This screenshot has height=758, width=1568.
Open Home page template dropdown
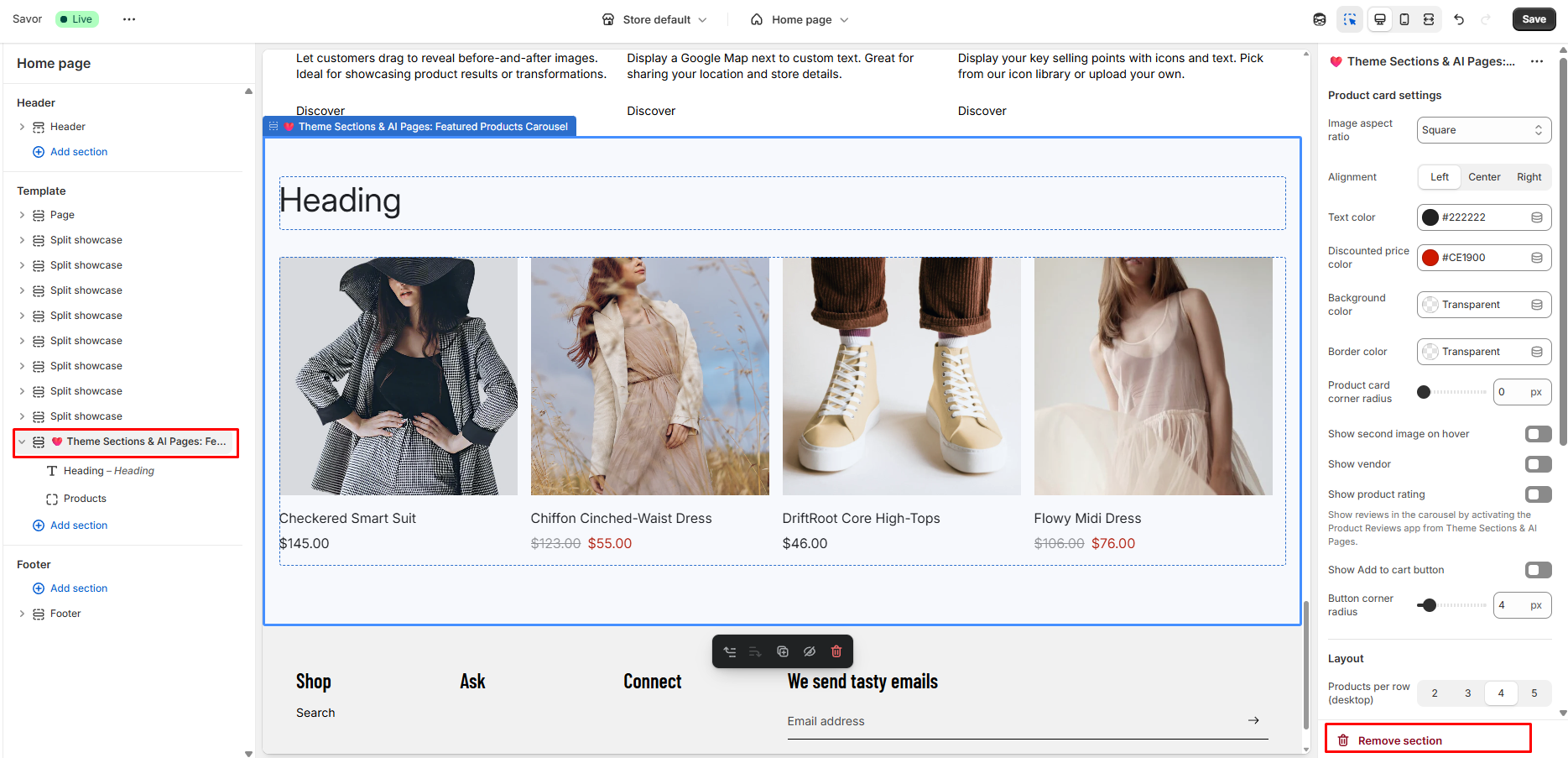[800, 19]
